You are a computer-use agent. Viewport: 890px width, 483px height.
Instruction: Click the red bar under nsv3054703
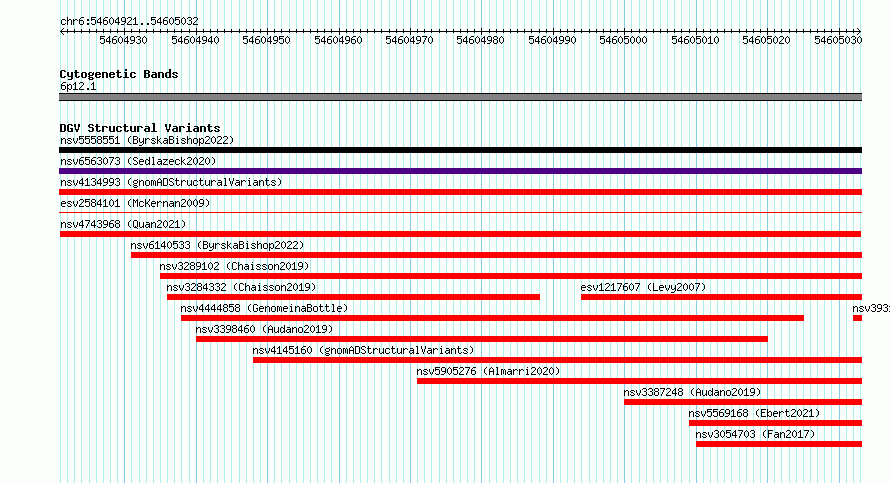pyautogui.click(x=779, y=444)
